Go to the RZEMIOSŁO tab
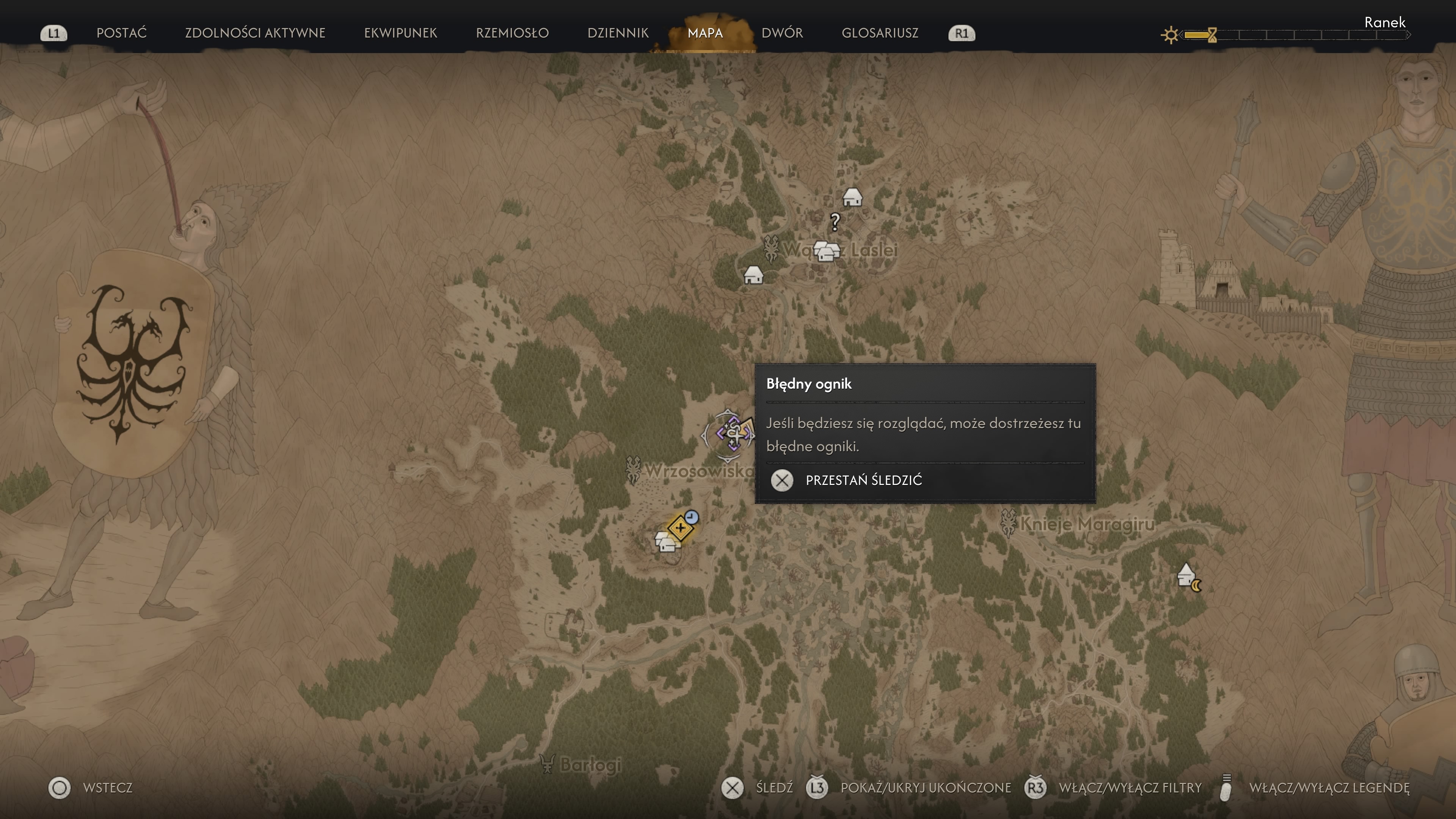Viewport: 1456px width, 819px height. coord(512,33)
